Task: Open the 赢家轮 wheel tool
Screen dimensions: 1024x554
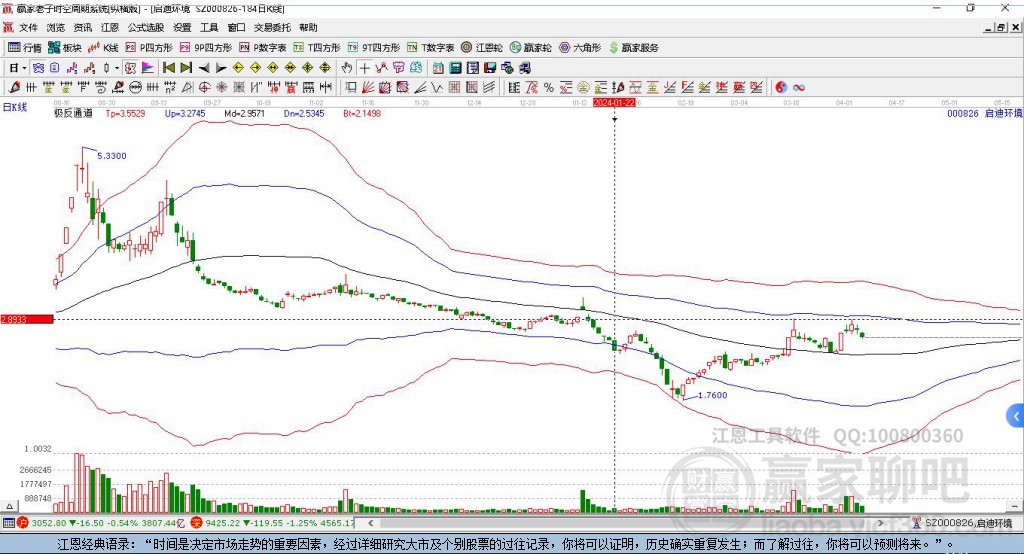Action: point(530,48)
